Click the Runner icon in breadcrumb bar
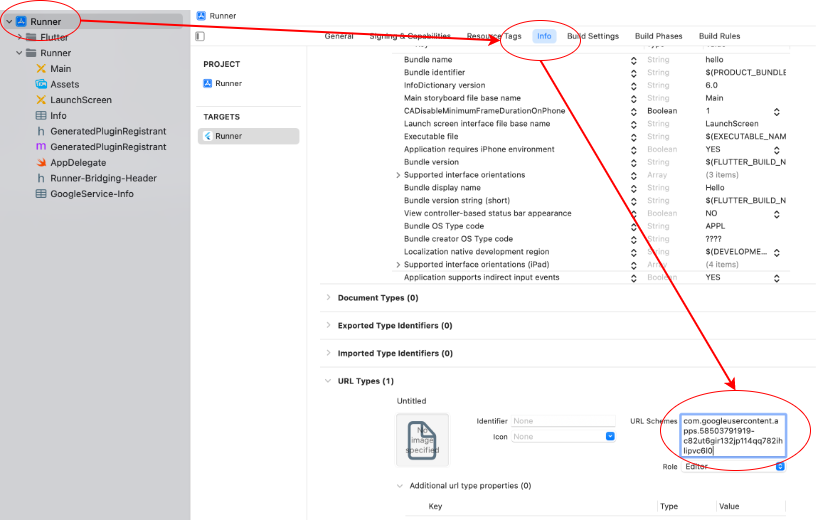Screen dimensions: 817x521 (201, 16)
